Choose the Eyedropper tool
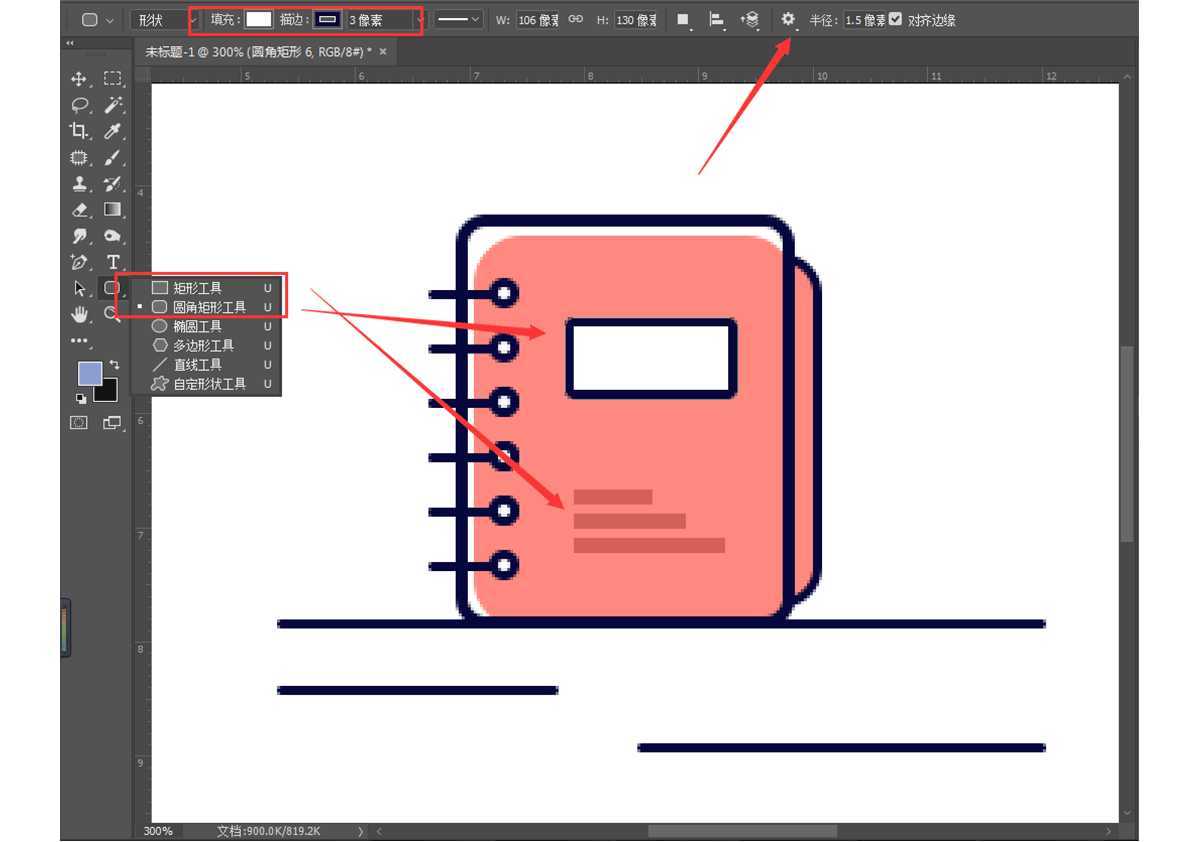1200x842 pixels. (113, 131)
